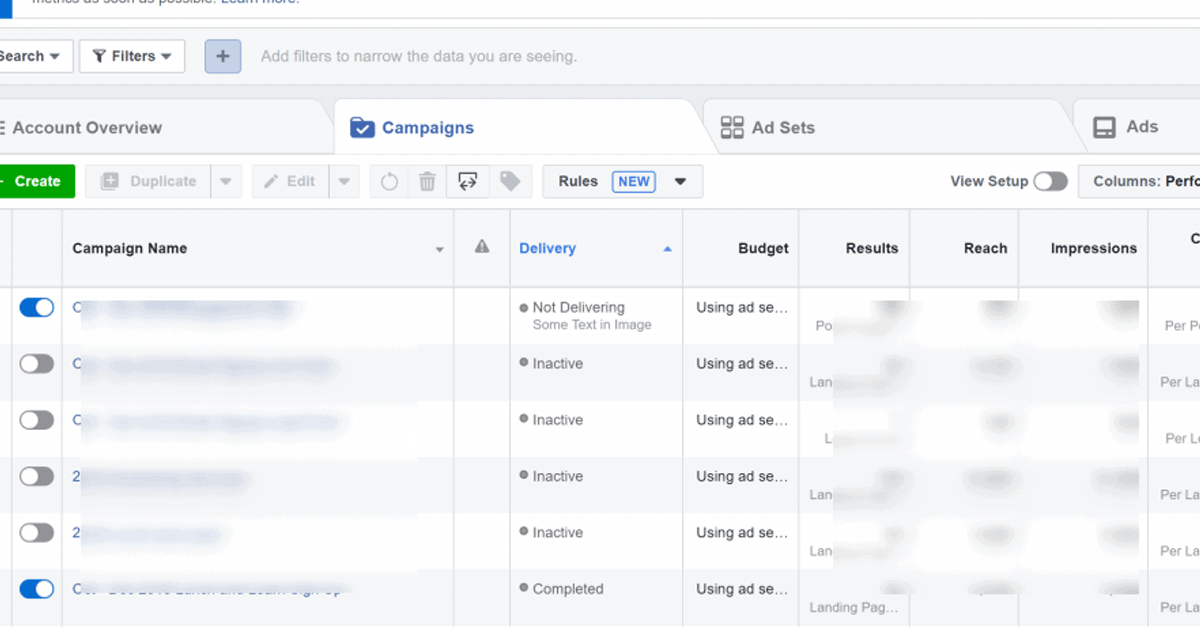Click the tag labels icon
Screen dimensions: 1200x627
[x=510, y=181]
